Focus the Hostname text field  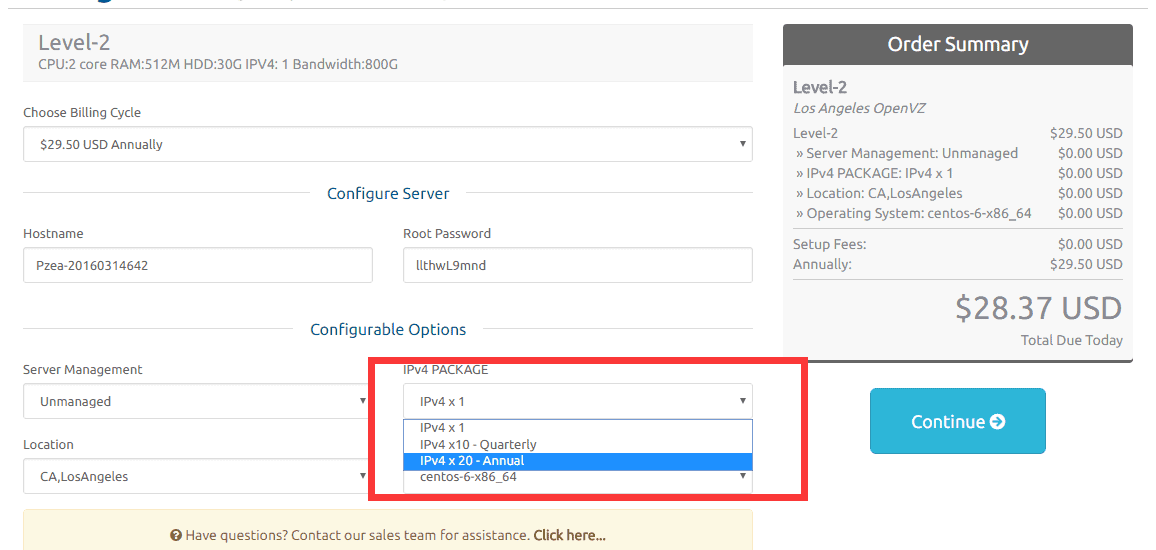click(197, 265)
